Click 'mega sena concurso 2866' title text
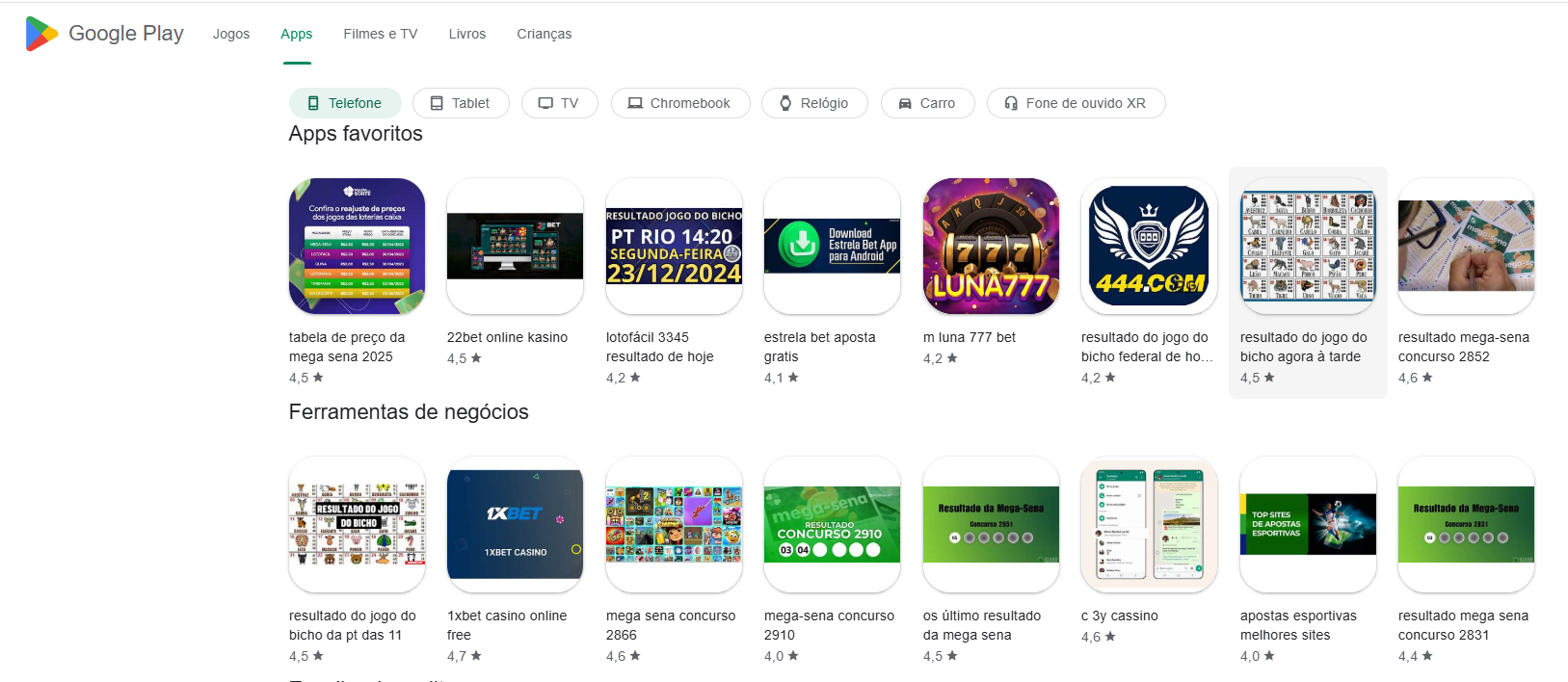The image size is (1568, 682). click(671, 625)
